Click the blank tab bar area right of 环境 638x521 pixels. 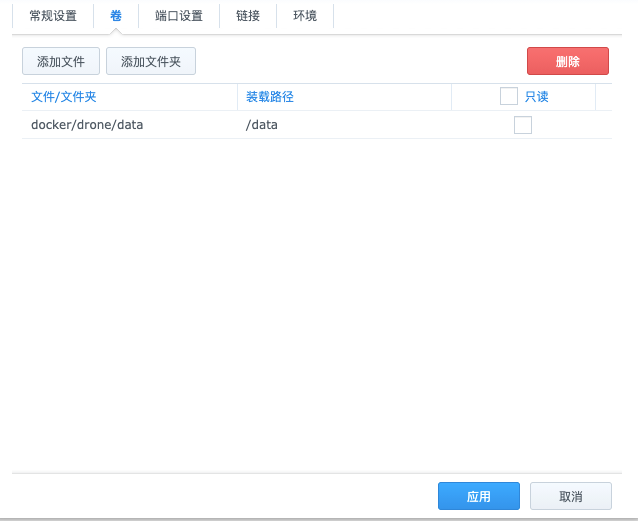point(478,16)
